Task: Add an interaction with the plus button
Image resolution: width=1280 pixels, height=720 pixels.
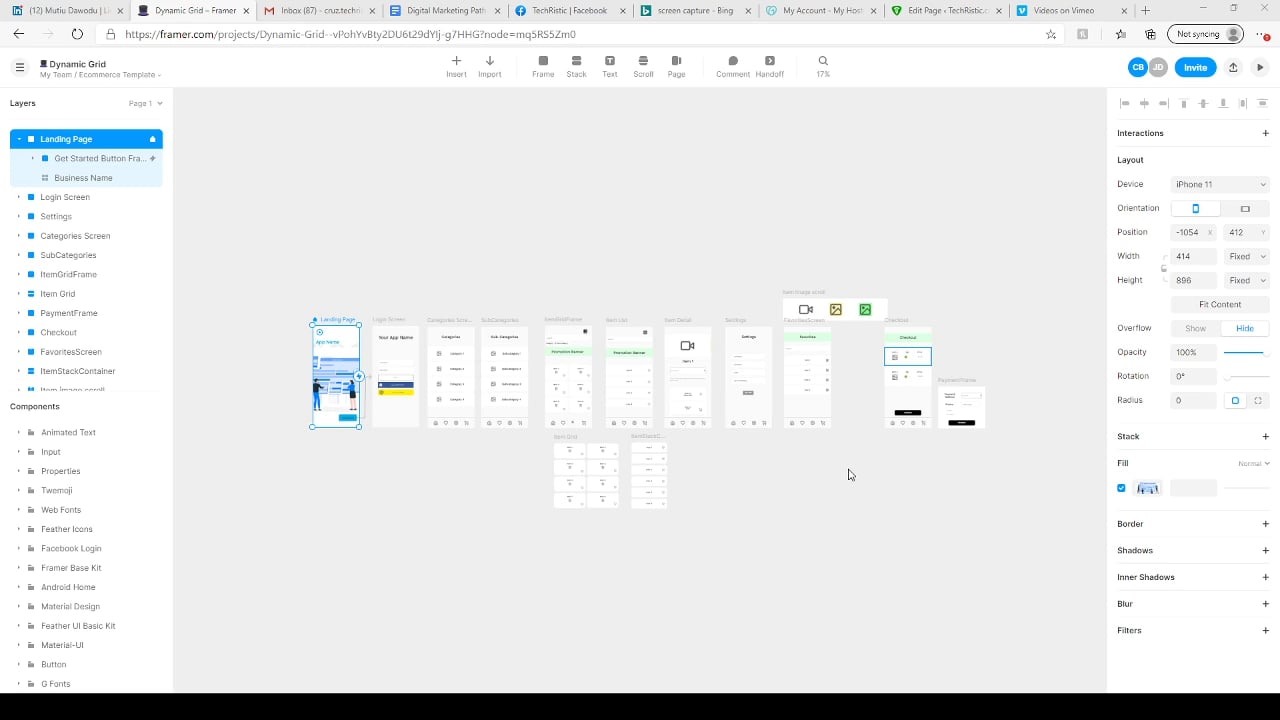Action: (x=1265, y=133)
